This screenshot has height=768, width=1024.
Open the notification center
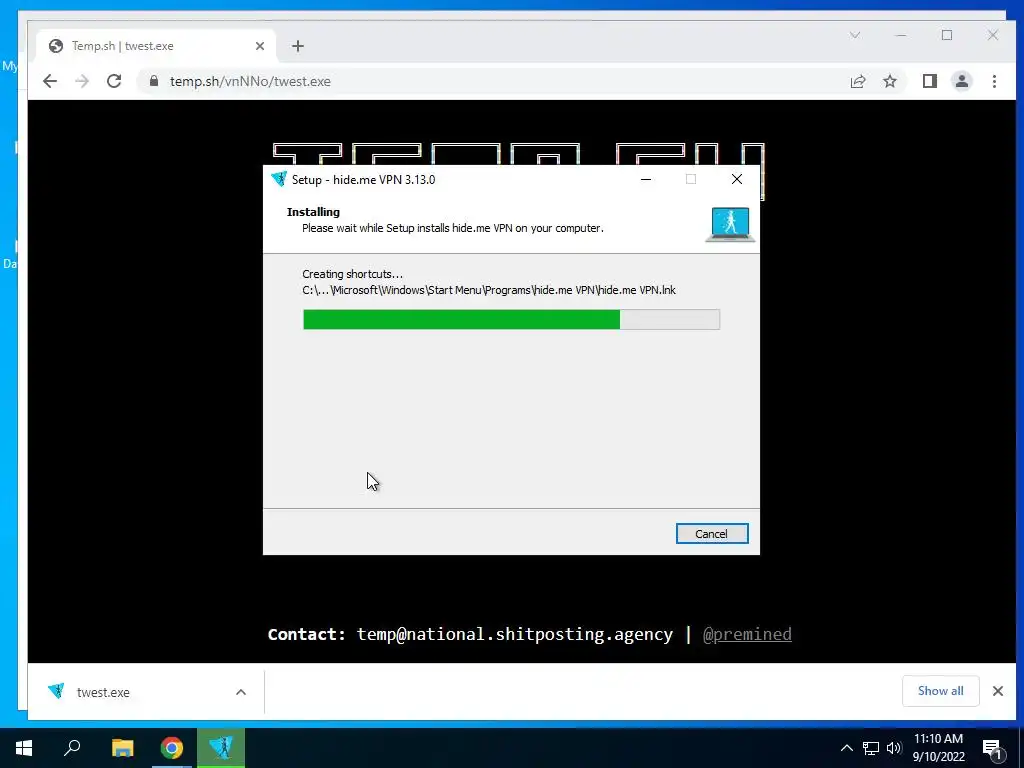click(991, 748)
